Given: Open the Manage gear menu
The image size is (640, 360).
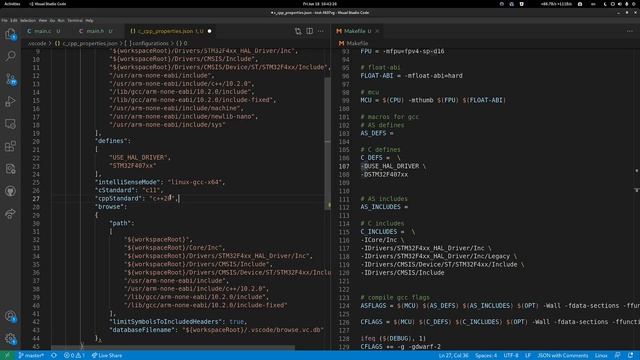Looking at the screenshot, I should tap(10, 338).
